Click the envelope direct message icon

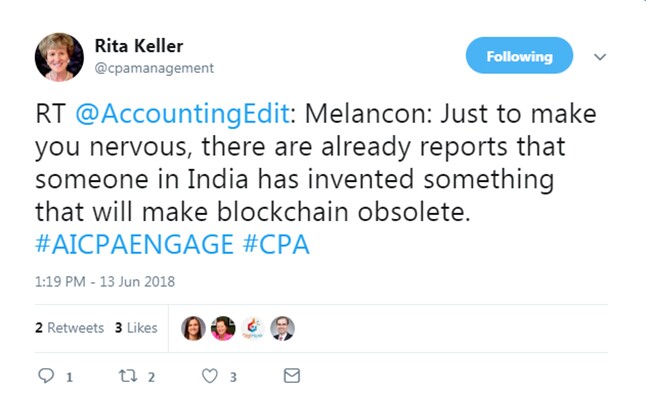pyautogui.click(x=292, y=375)
